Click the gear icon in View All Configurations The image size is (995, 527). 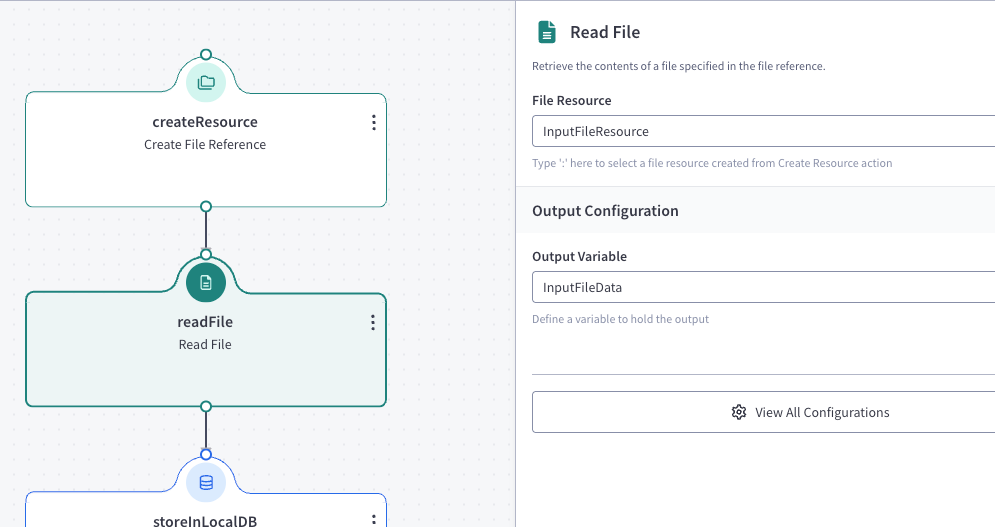pos(739,412)
